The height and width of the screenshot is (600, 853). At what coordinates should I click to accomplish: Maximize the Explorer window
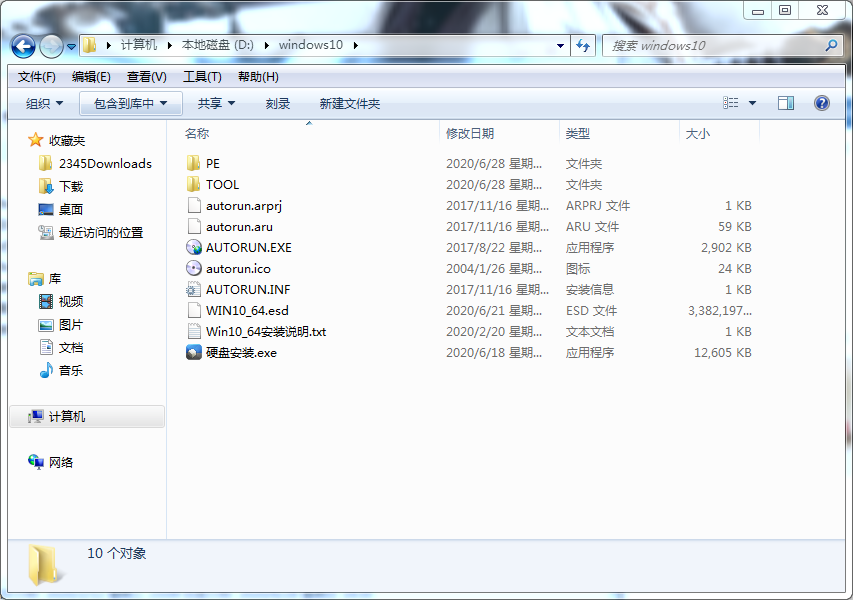[x=785, y=10]
